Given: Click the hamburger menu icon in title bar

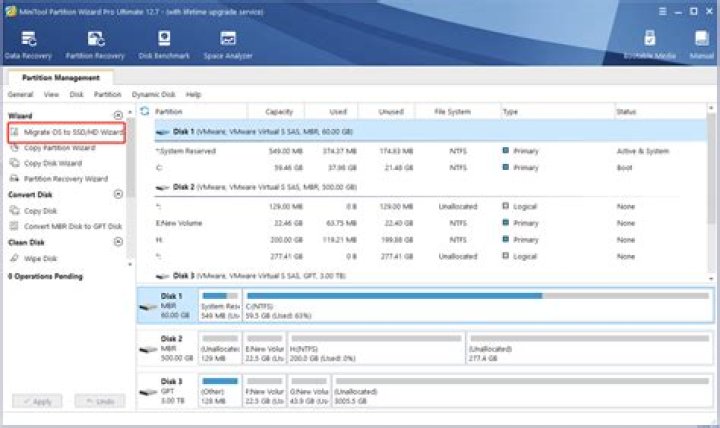Looking at the screenshot, I should tap(662, 11).
